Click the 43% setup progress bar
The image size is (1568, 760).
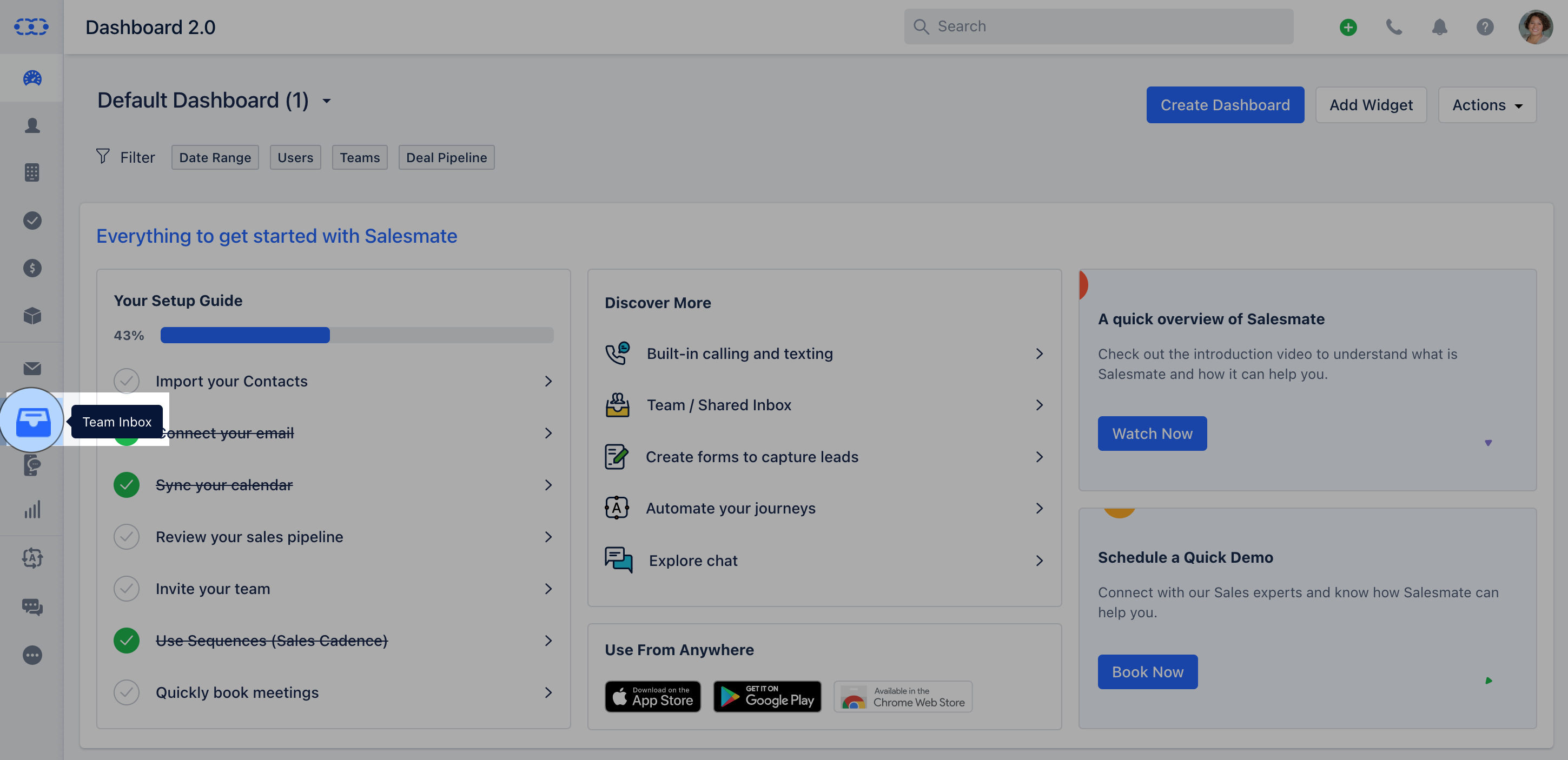click(x=356, y=335)
